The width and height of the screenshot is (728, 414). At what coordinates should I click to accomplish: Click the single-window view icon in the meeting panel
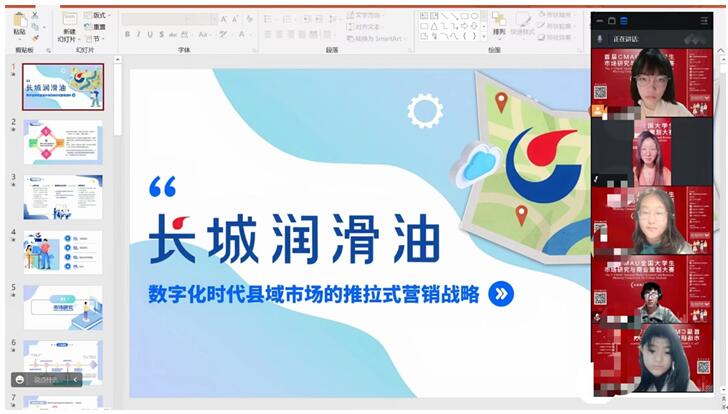612,21
